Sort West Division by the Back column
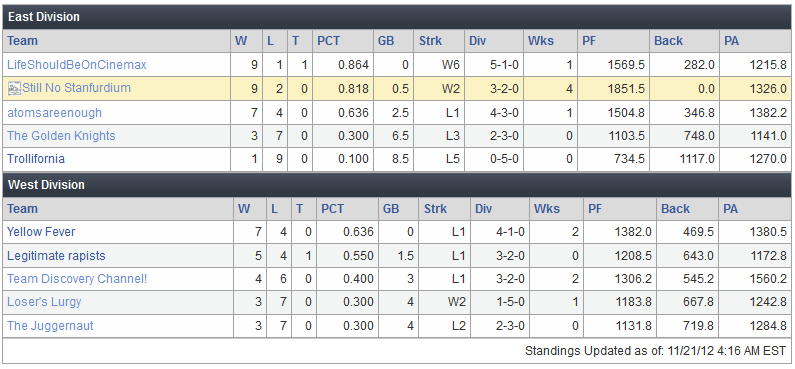Viewport: 795px width, 369px height. [675, 209]
